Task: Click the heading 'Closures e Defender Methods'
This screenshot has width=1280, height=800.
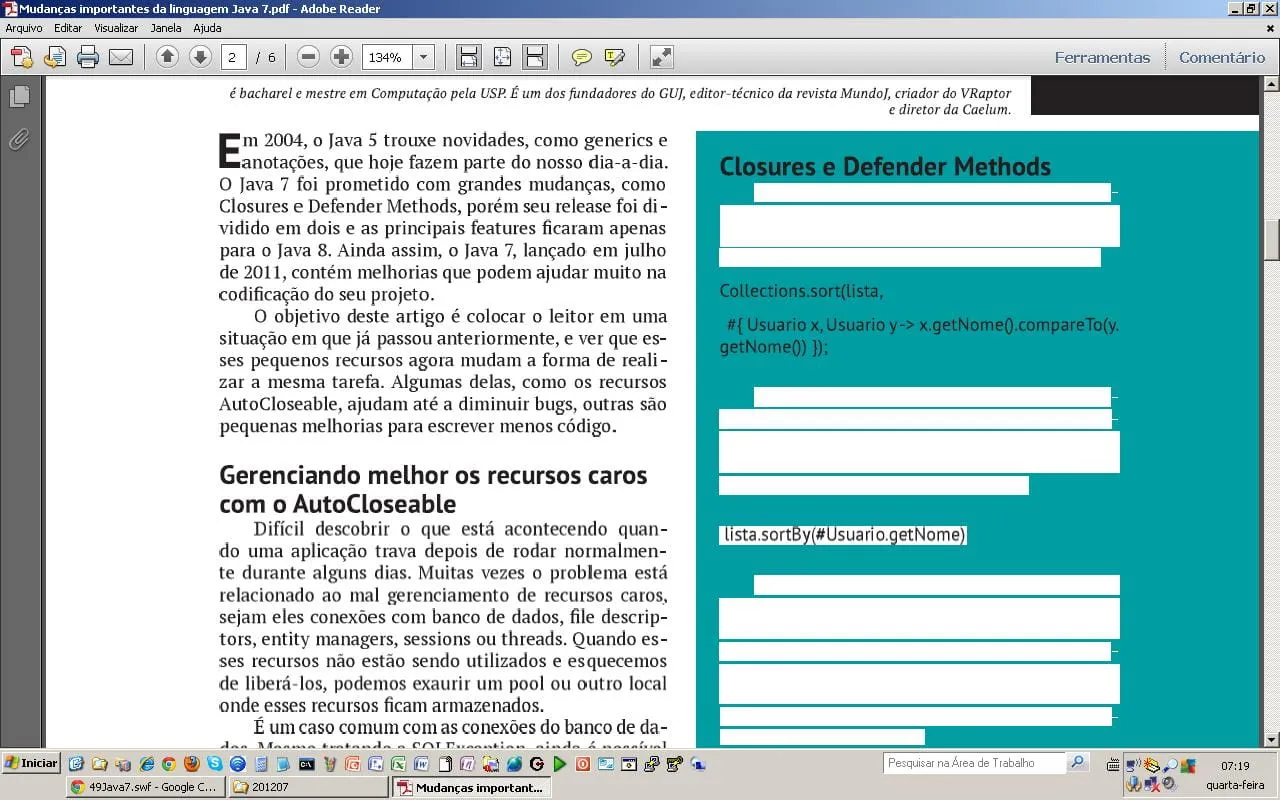Action: (x=885, y=166)
